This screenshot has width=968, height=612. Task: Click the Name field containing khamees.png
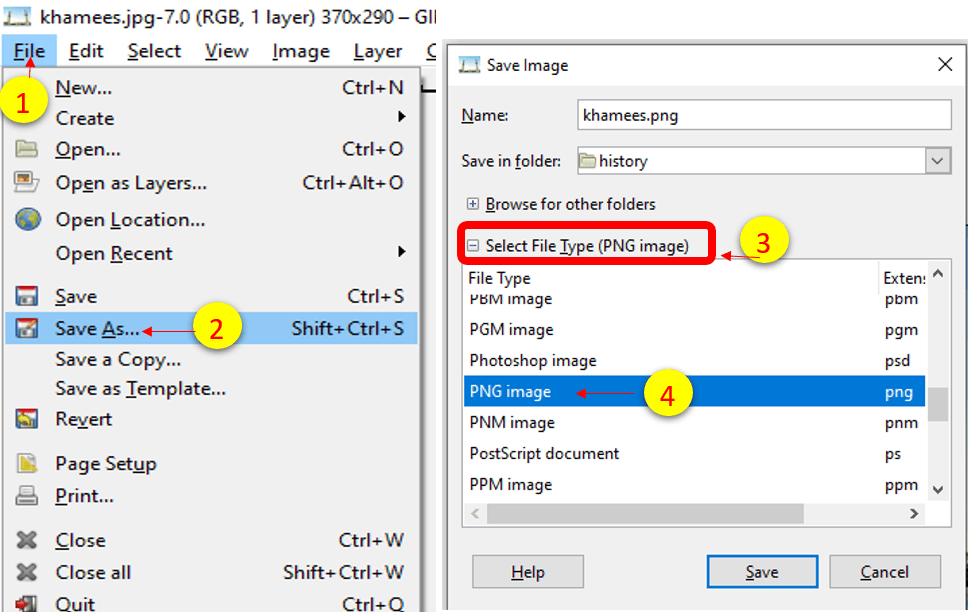point(764,115)
